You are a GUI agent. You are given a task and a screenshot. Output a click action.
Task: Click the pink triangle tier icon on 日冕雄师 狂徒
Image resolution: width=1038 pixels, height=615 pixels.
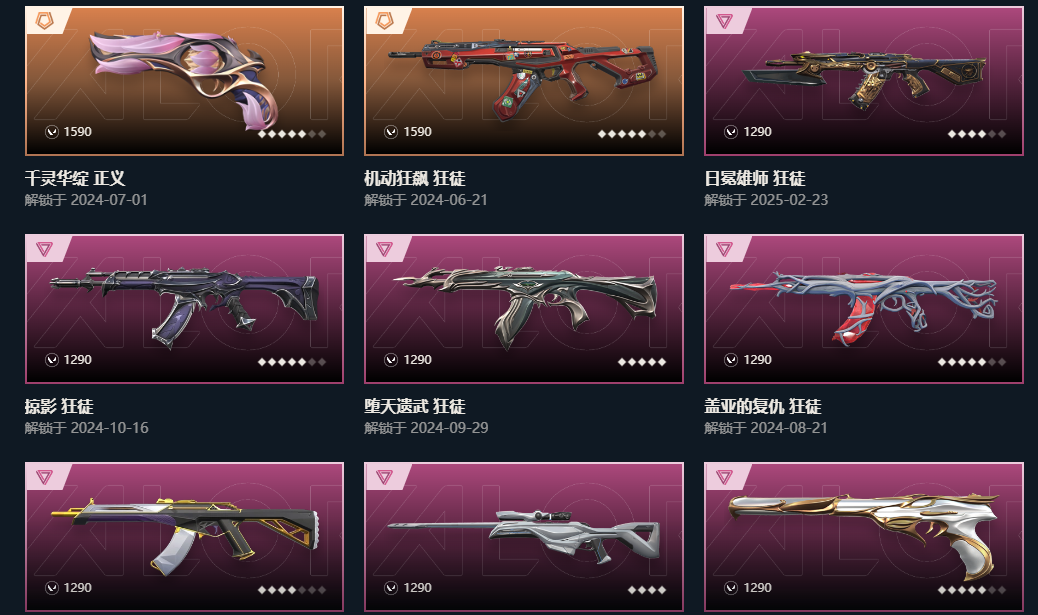(x=724, y=21)
